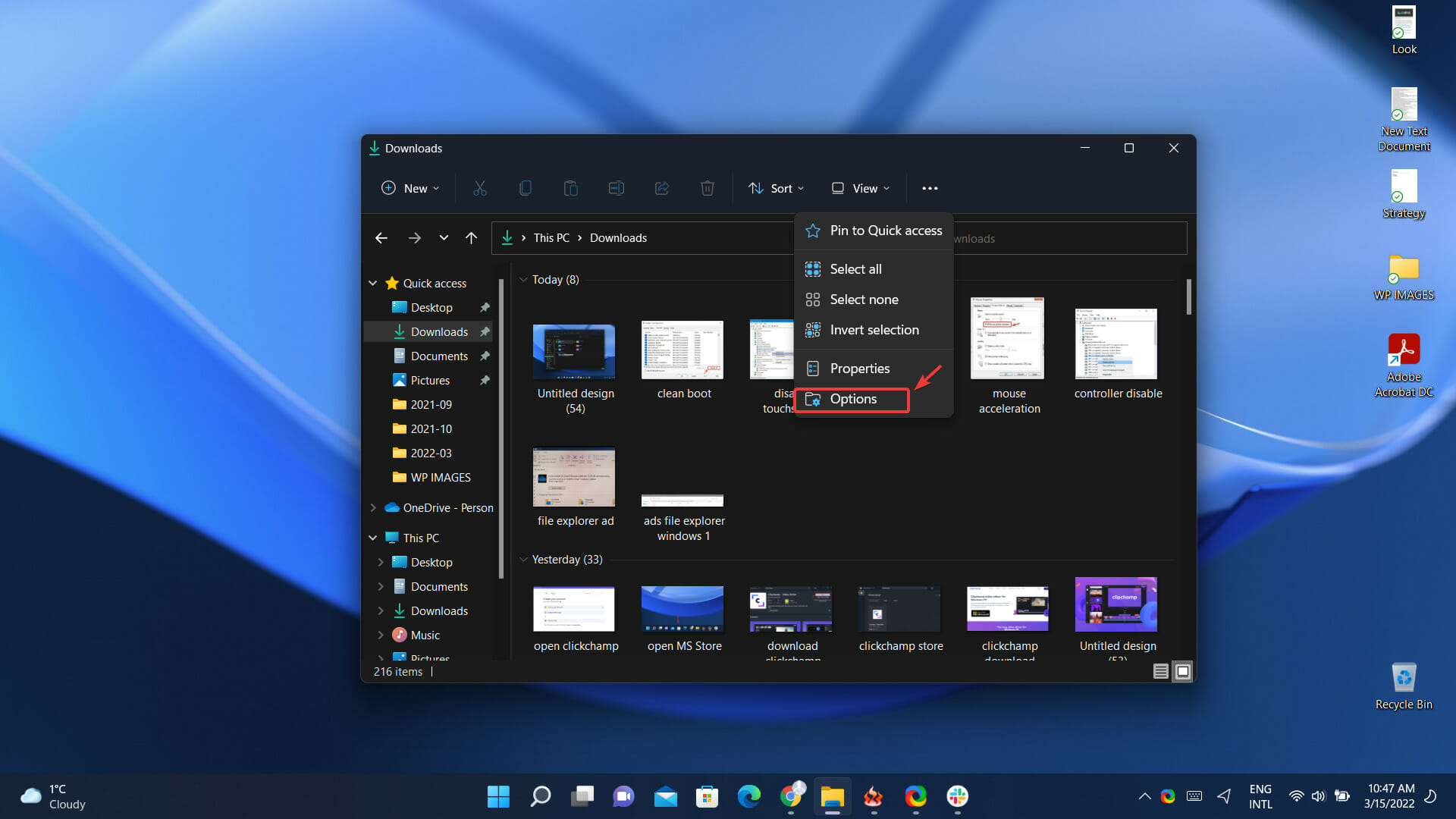Switch to details list view toggle
Screen dimensions: 1456x819
(x=1160, y=671)
